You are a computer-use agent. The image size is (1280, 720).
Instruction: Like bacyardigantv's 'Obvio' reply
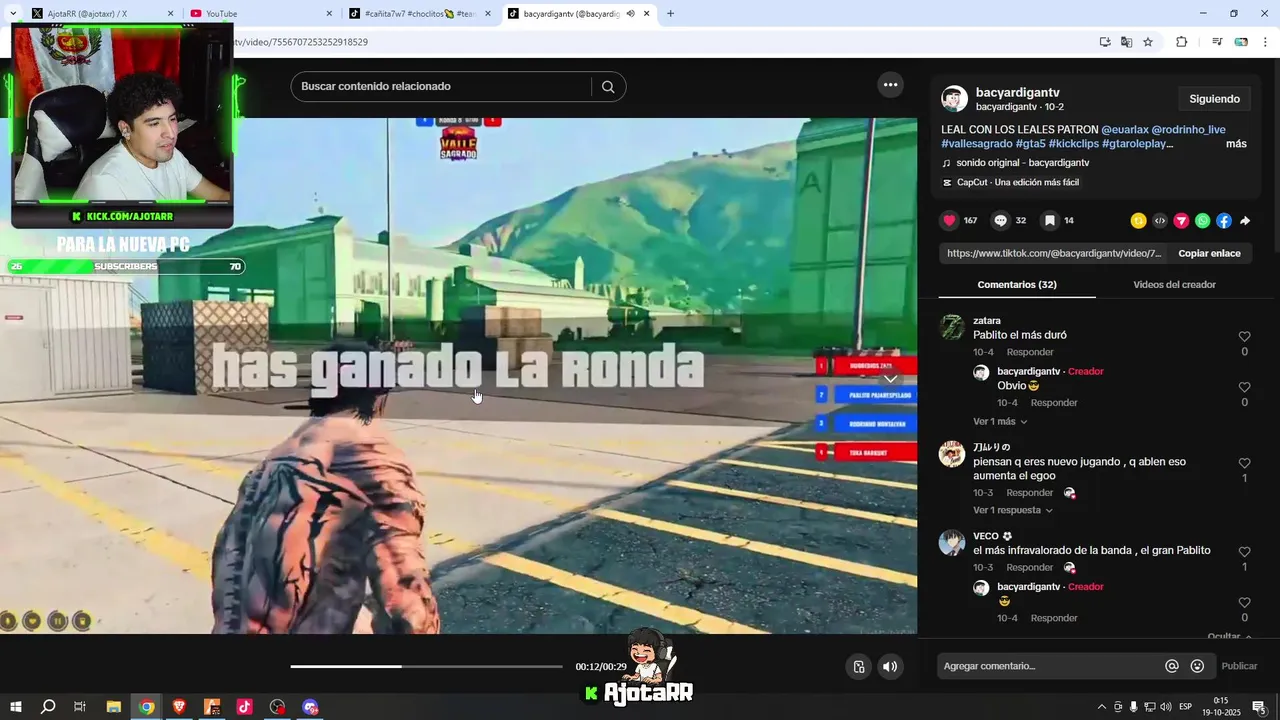pos(1244,387)
